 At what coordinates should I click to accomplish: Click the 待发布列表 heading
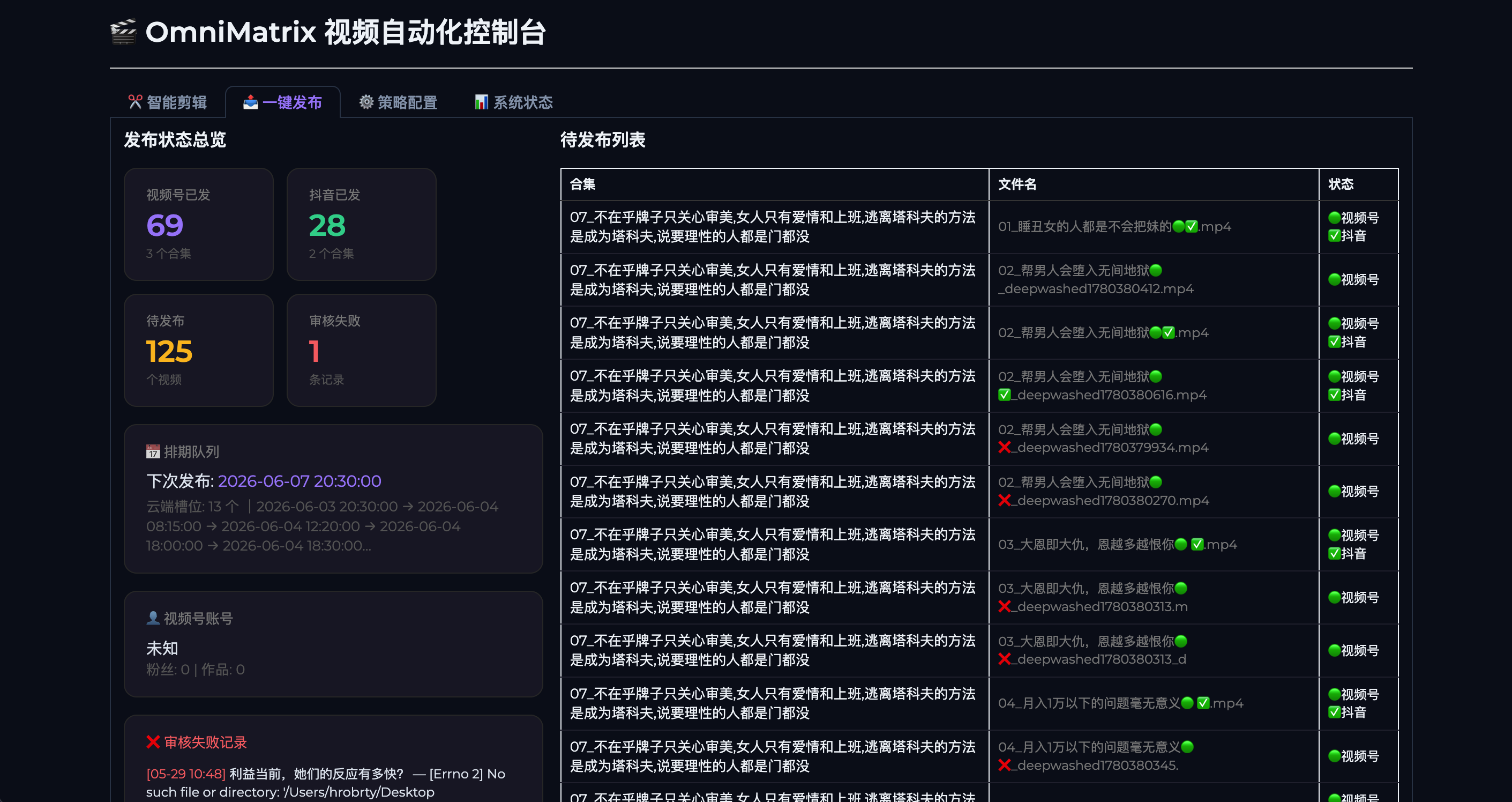pyautogui.click(x=603, y=140)
